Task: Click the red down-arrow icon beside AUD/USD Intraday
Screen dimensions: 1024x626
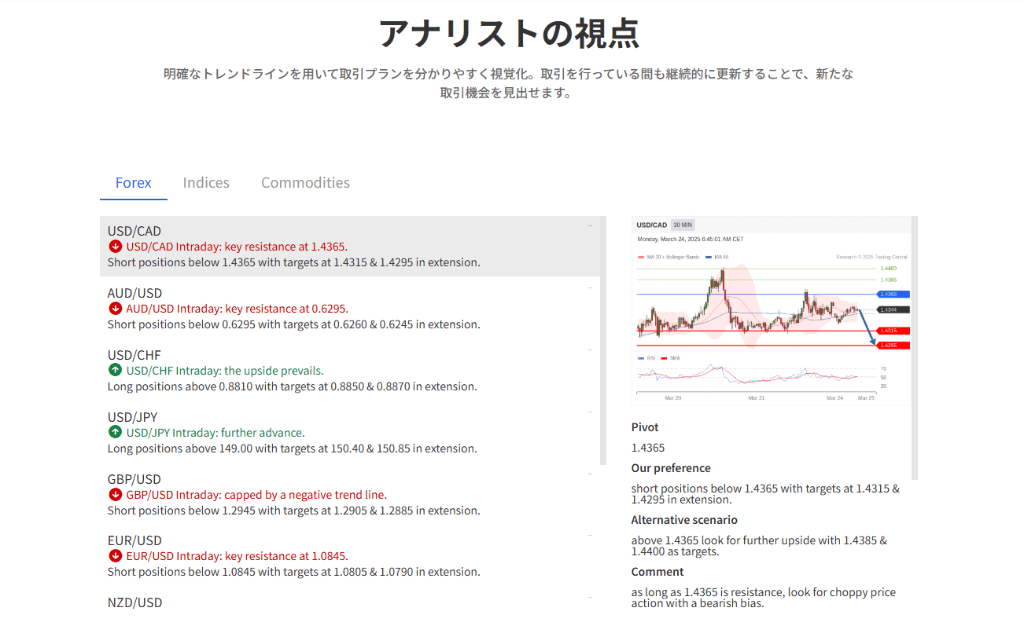Action: tap(115, 309)
